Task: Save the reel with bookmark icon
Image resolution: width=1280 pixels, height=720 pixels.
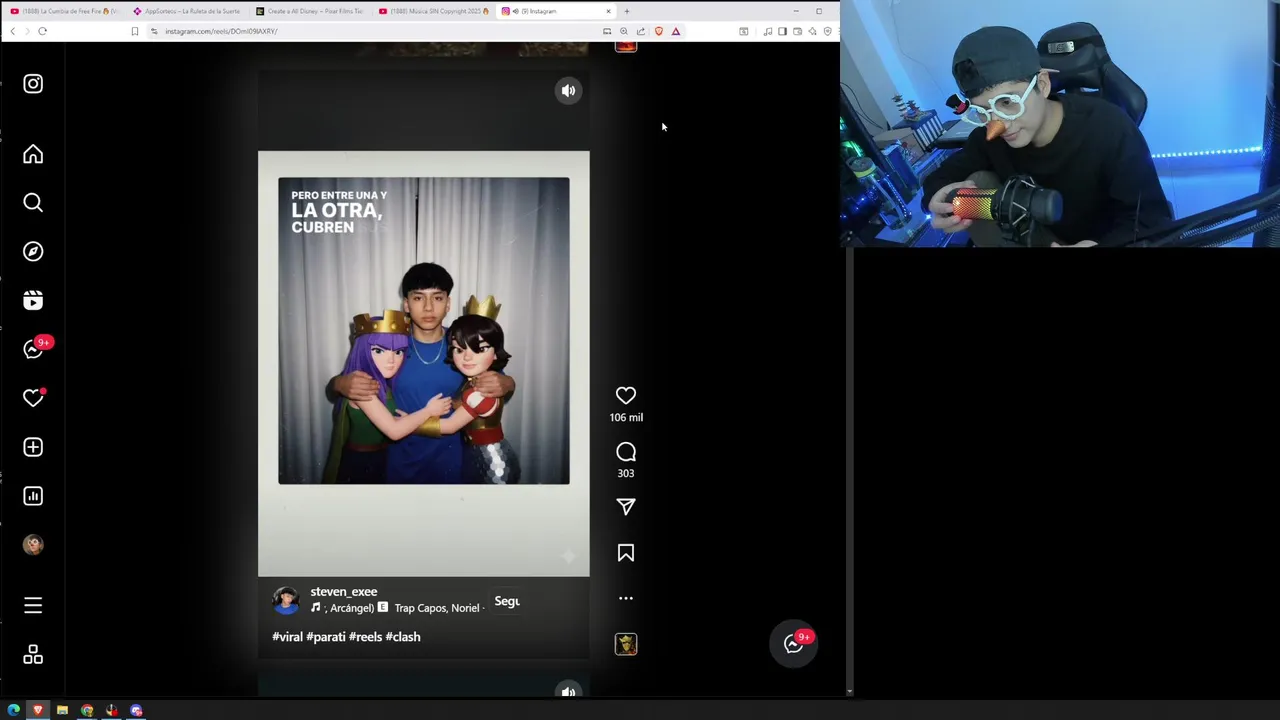Action: click(626, 553)
